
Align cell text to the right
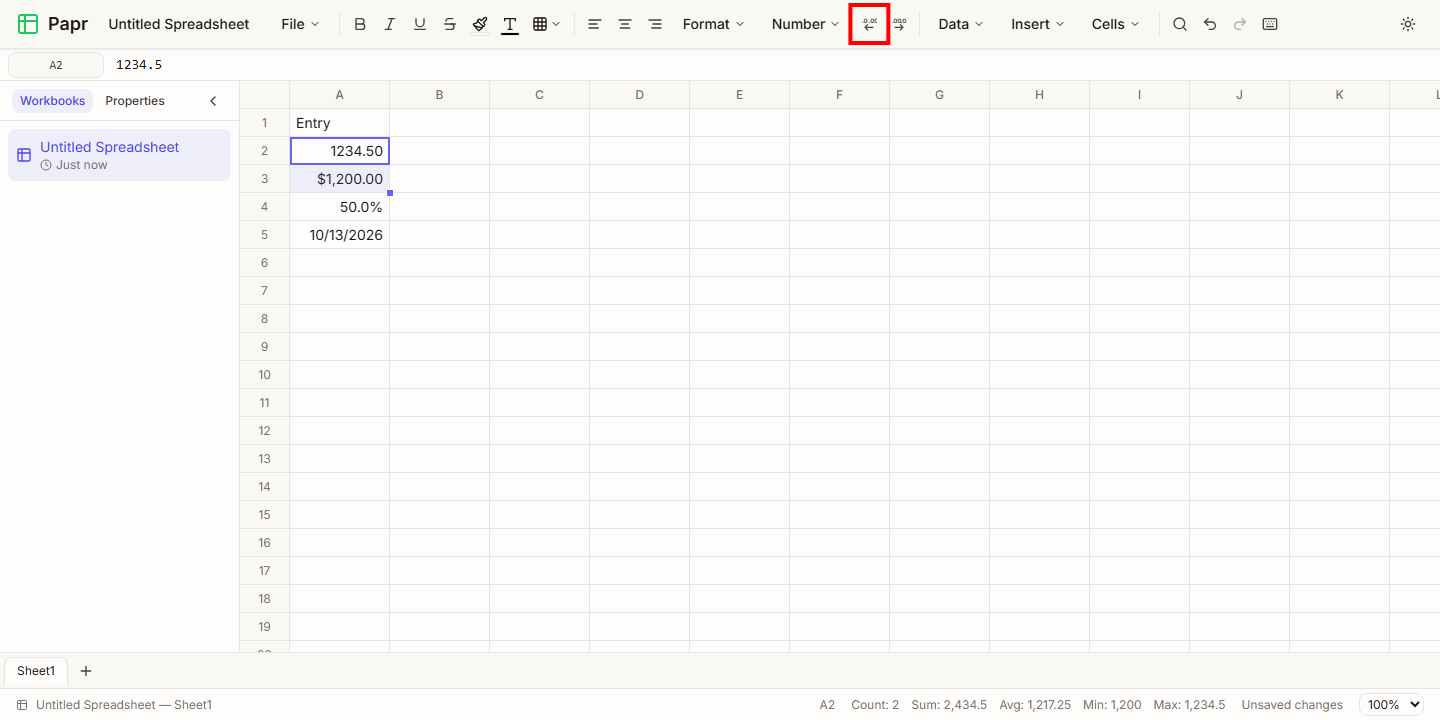(x=655, y=24)
